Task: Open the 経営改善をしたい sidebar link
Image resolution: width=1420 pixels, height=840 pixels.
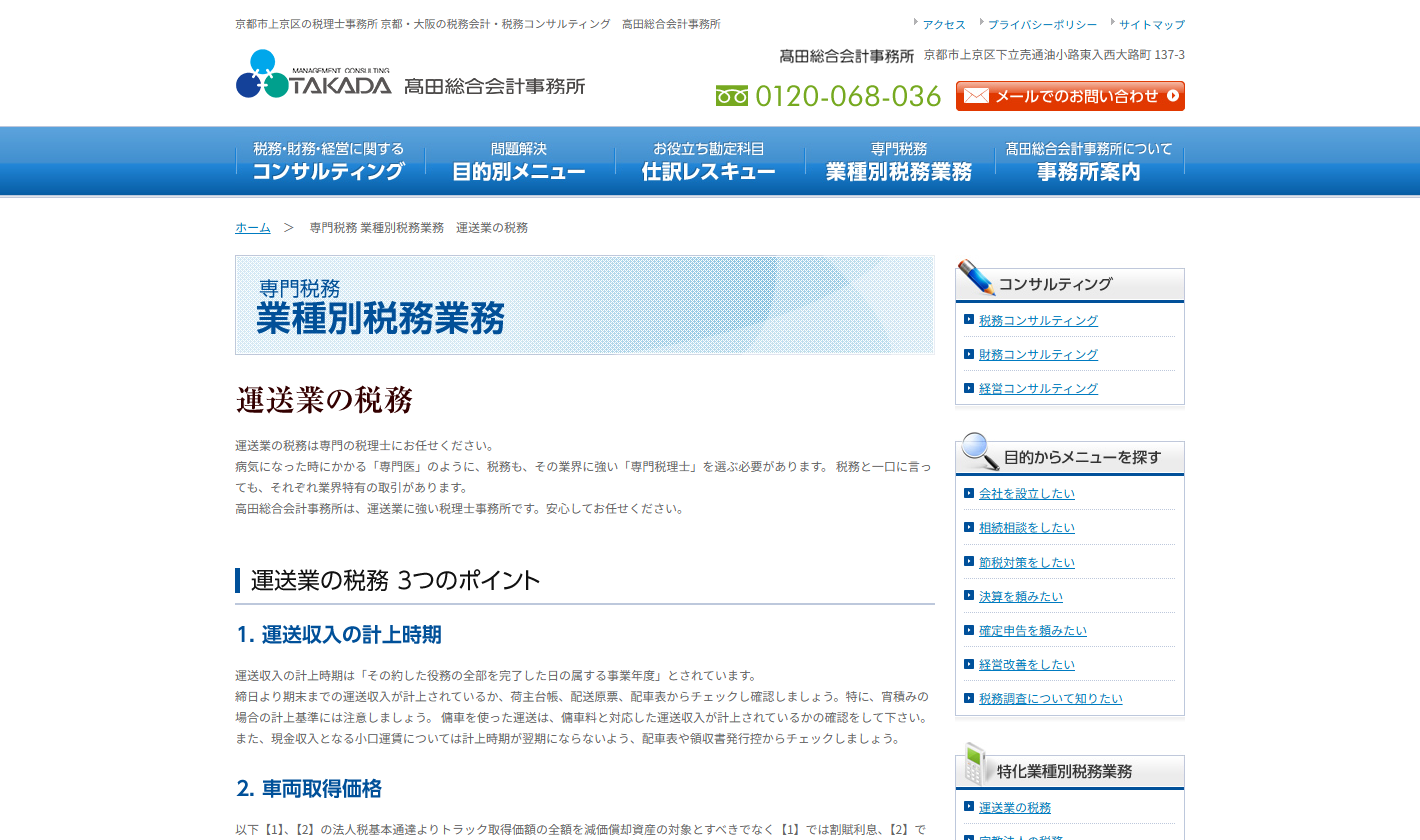Action: click(x=1027, y=664)
